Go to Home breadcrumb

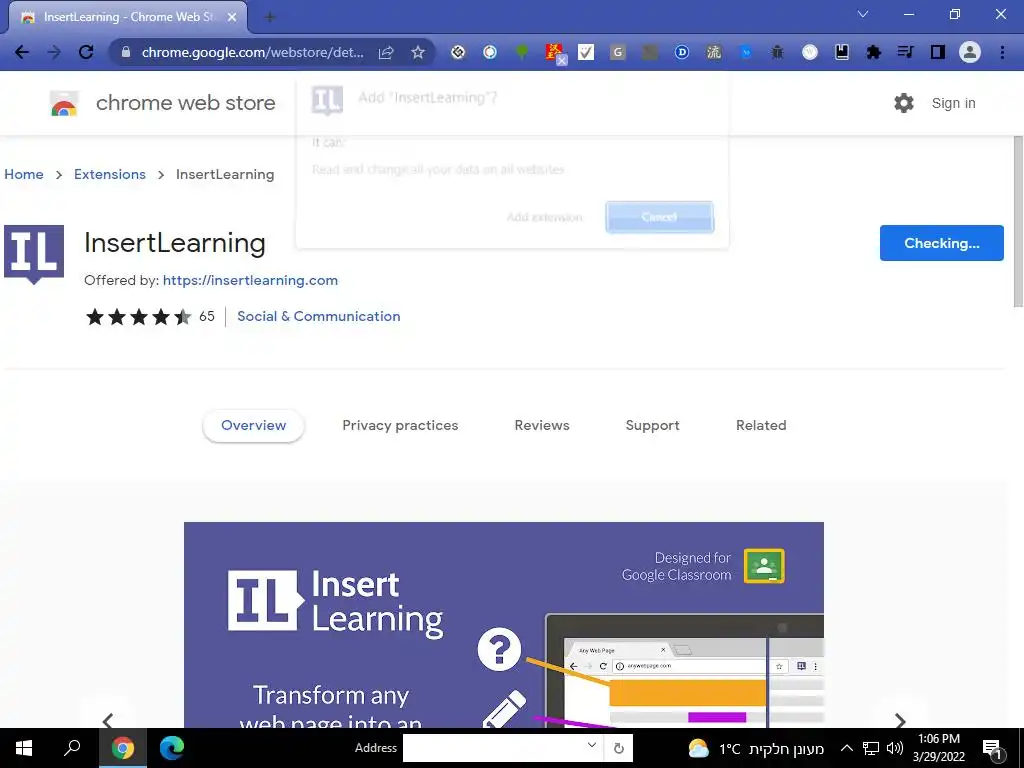[24, 174]
